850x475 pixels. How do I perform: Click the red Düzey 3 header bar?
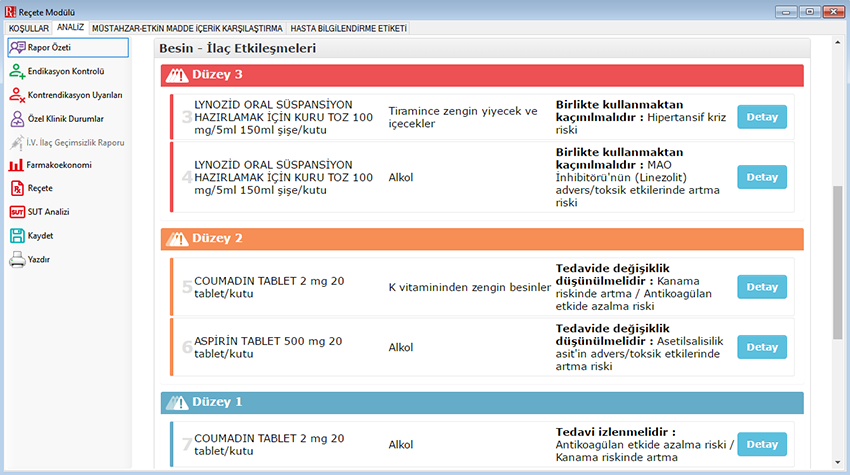click(x=482, y=75)
